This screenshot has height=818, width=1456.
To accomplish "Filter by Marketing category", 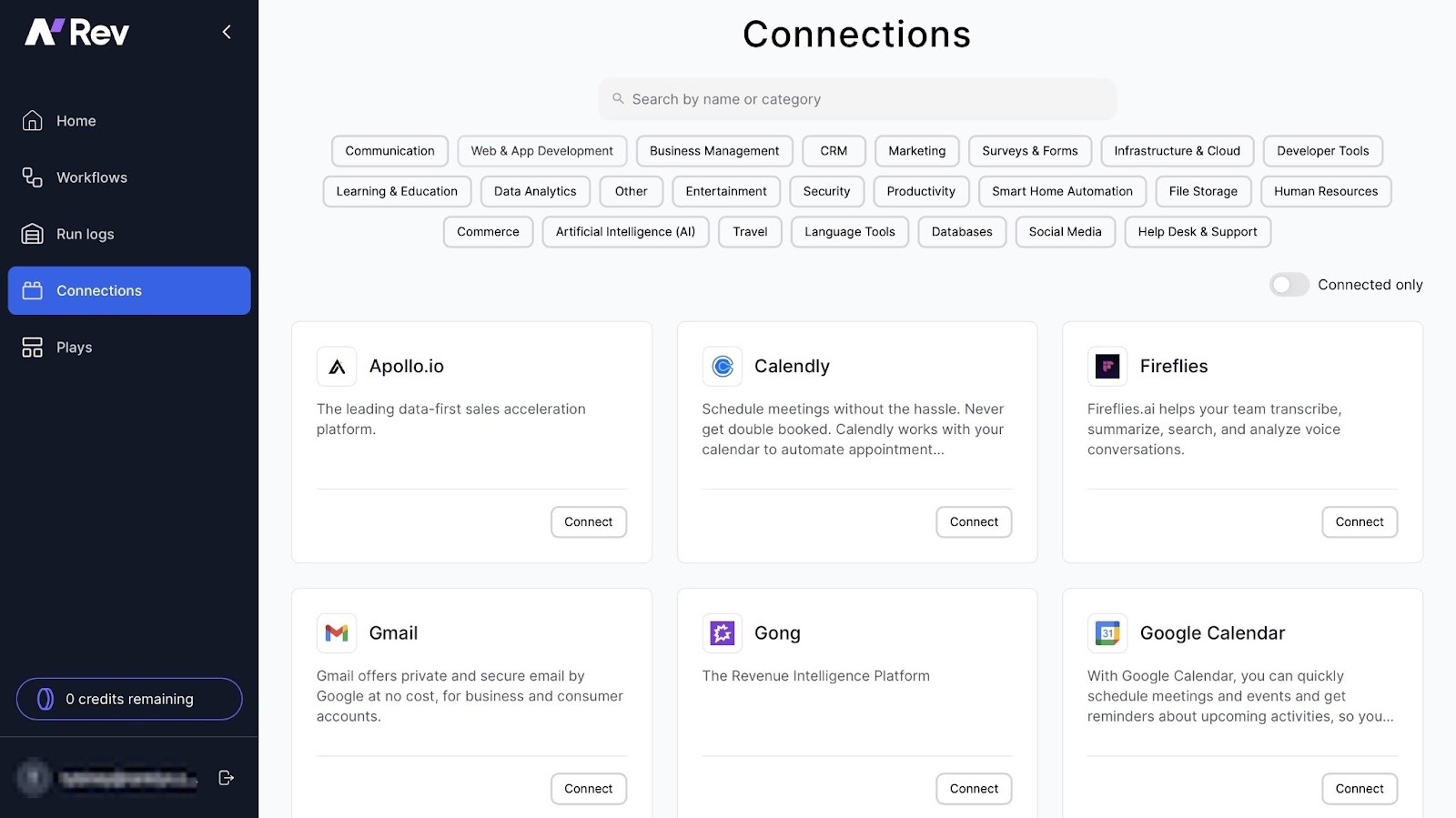I will point(917,151).
